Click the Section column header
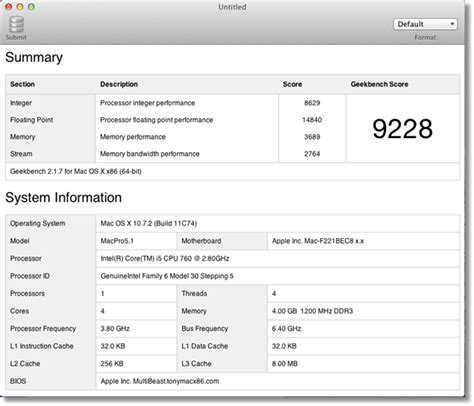 (22, 84)
